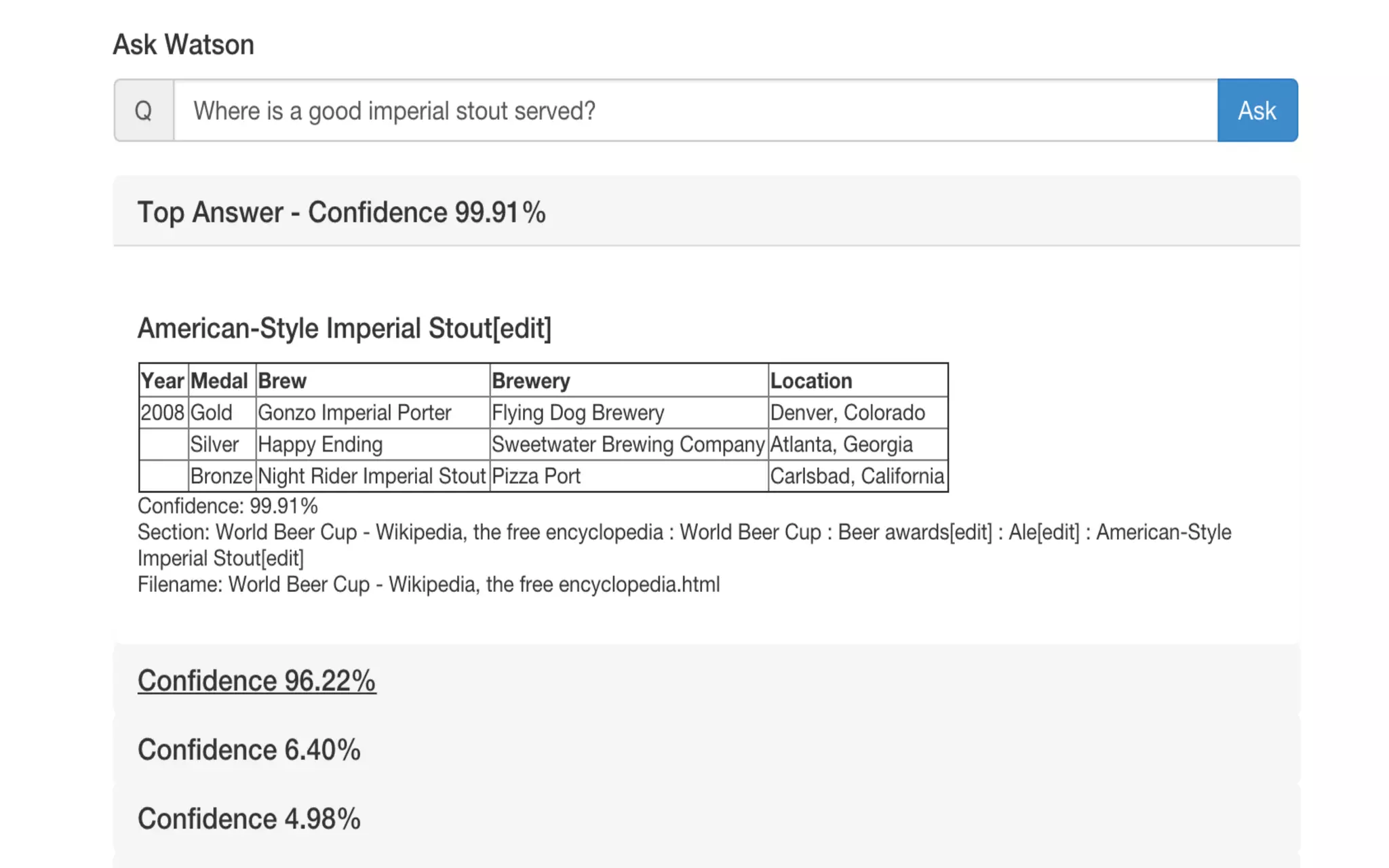Click the 2008 year cell
This screenshot has width=1389, height=868.
163,412
